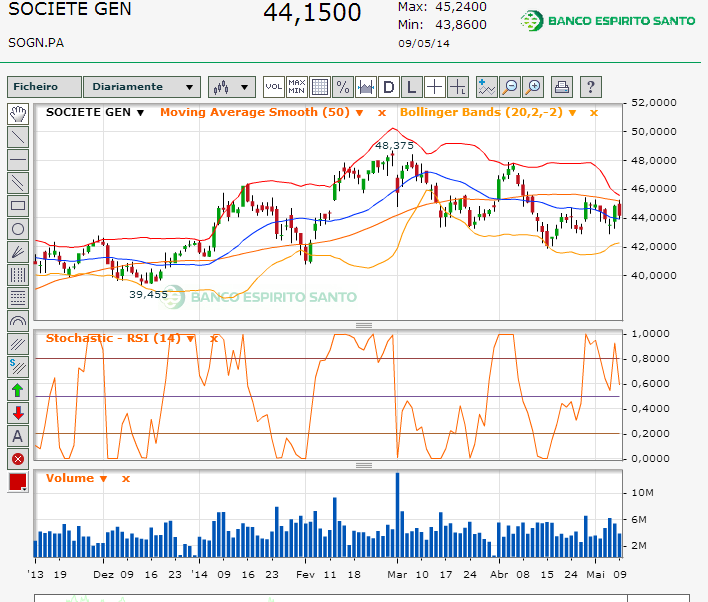Screen dimensions: 708x602
Task: Toggle the D button in toolbar
Action: [389, 87]
